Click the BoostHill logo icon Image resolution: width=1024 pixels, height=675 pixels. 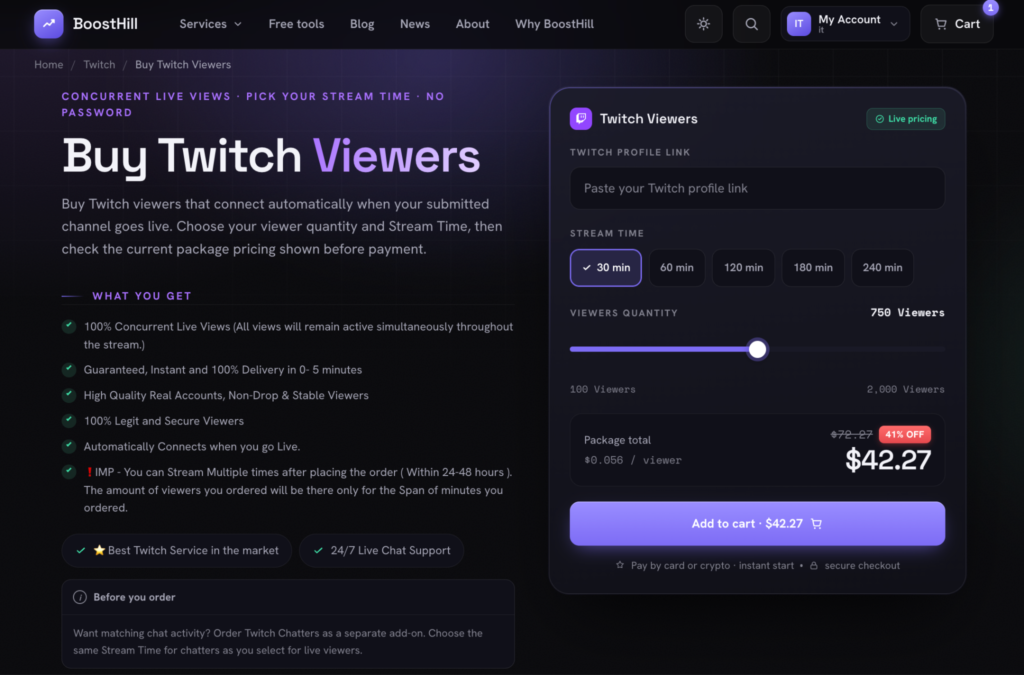pos(49,24)
